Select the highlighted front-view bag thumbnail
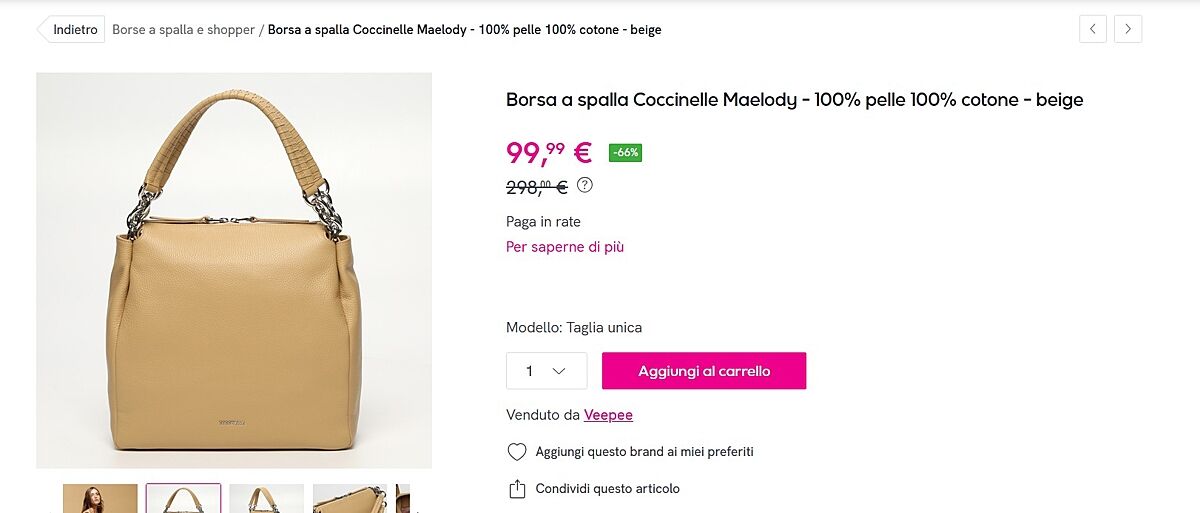This screenshot has height=513, width=1200. click(183, 499)
